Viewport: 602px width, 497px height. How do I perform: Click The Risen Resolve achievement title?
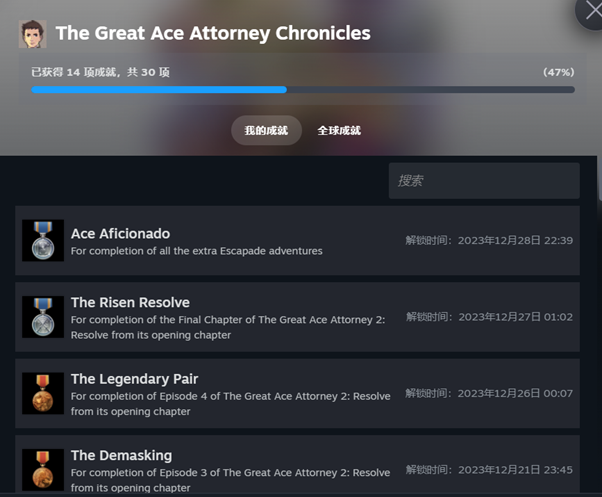click(130, 302)
